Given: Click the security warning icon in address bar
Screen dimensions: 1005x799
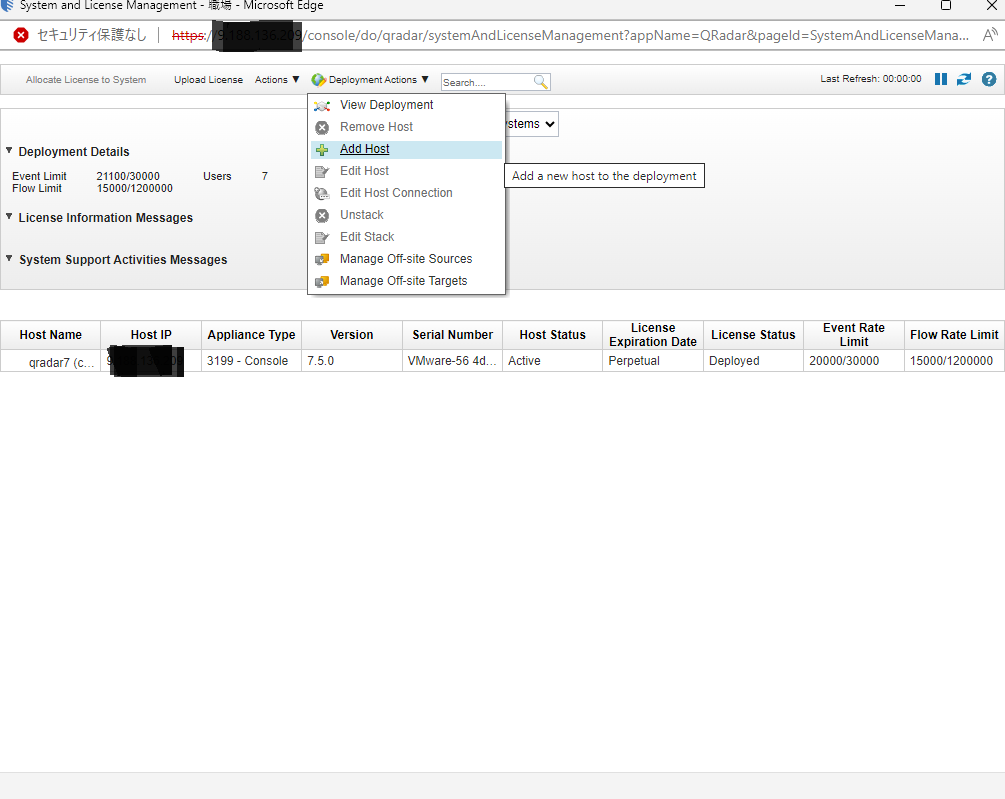Looking at the screenshot, I should tap(21, 35).
